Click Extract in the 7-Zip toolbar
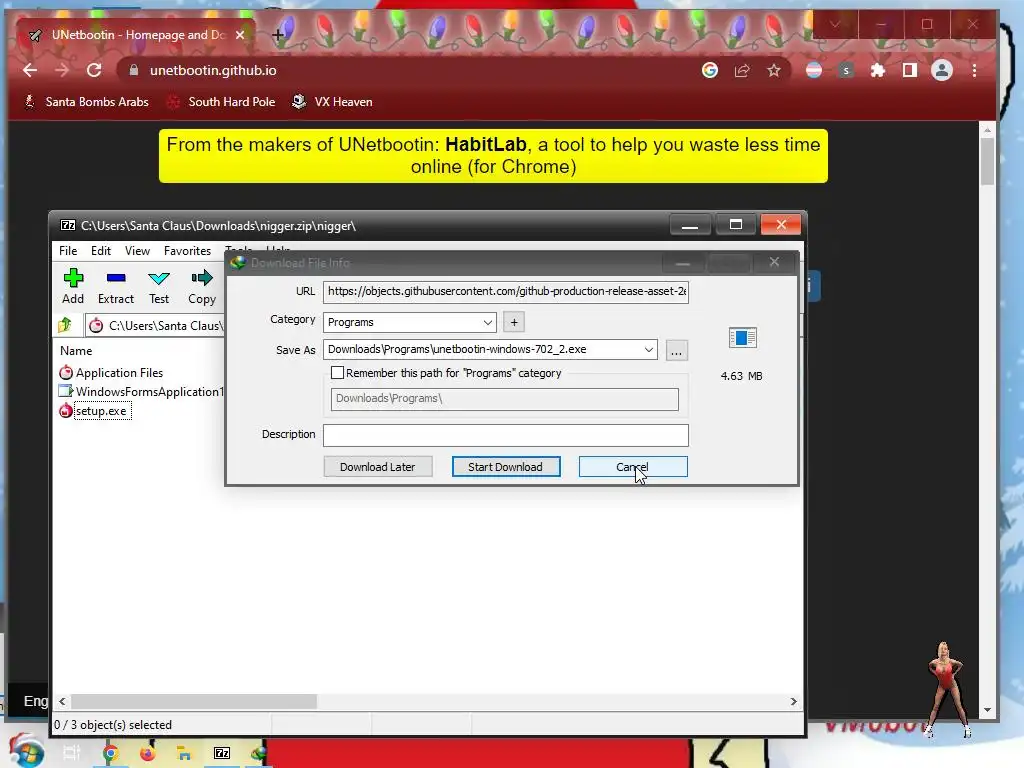The height and width of the screenshot is (768, 1024). tap(116, 287)
